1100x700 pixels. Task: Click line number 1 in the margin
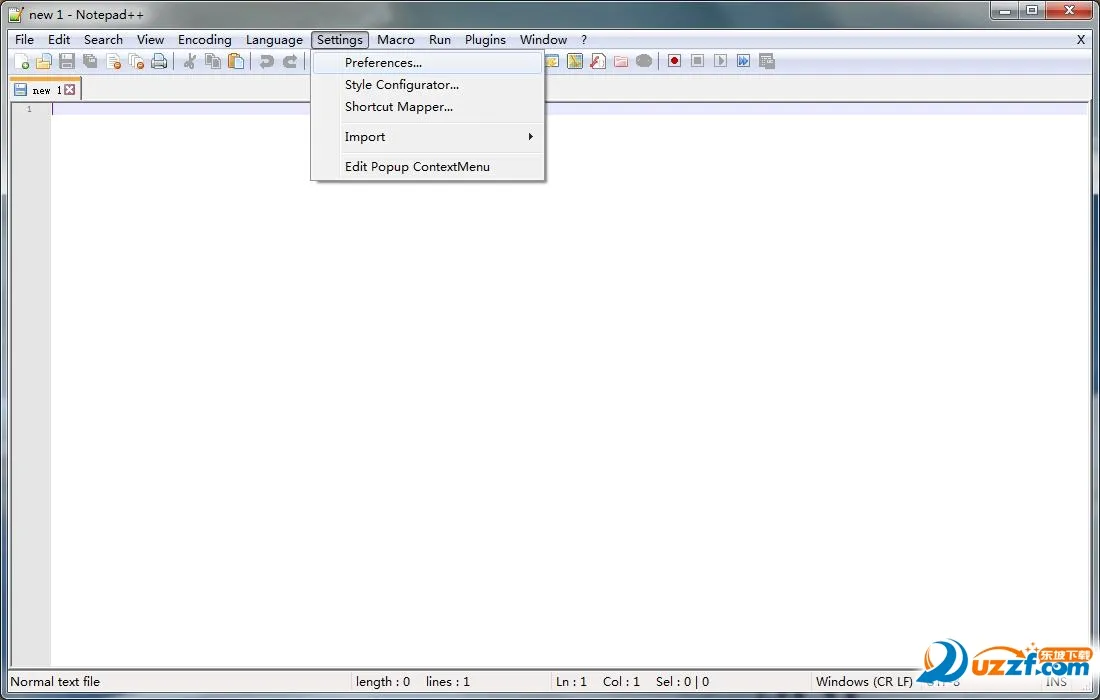(x=29, y=109)
